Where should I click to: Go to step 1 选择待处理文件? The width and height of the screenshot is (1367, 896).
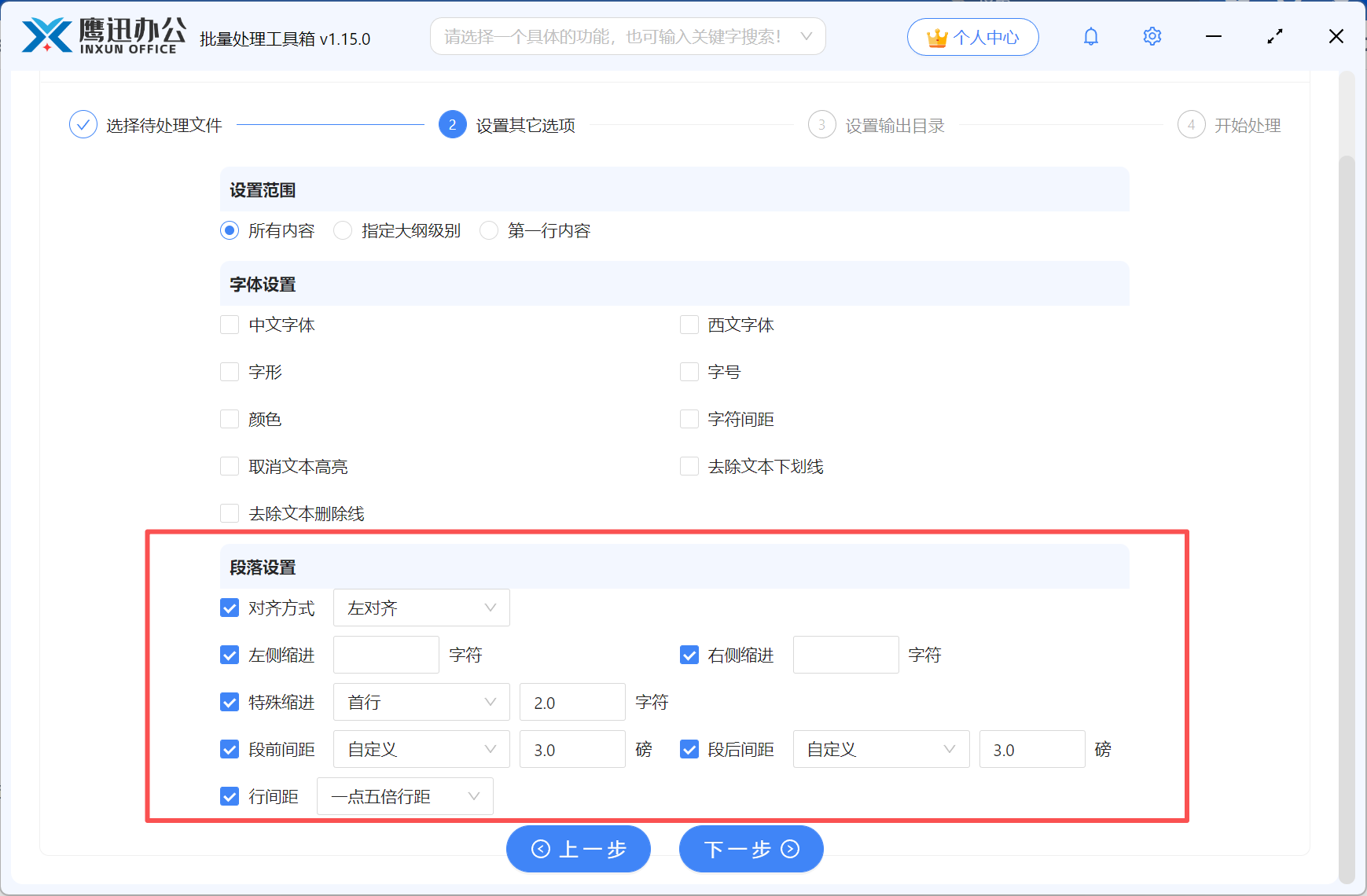(145, 125)
